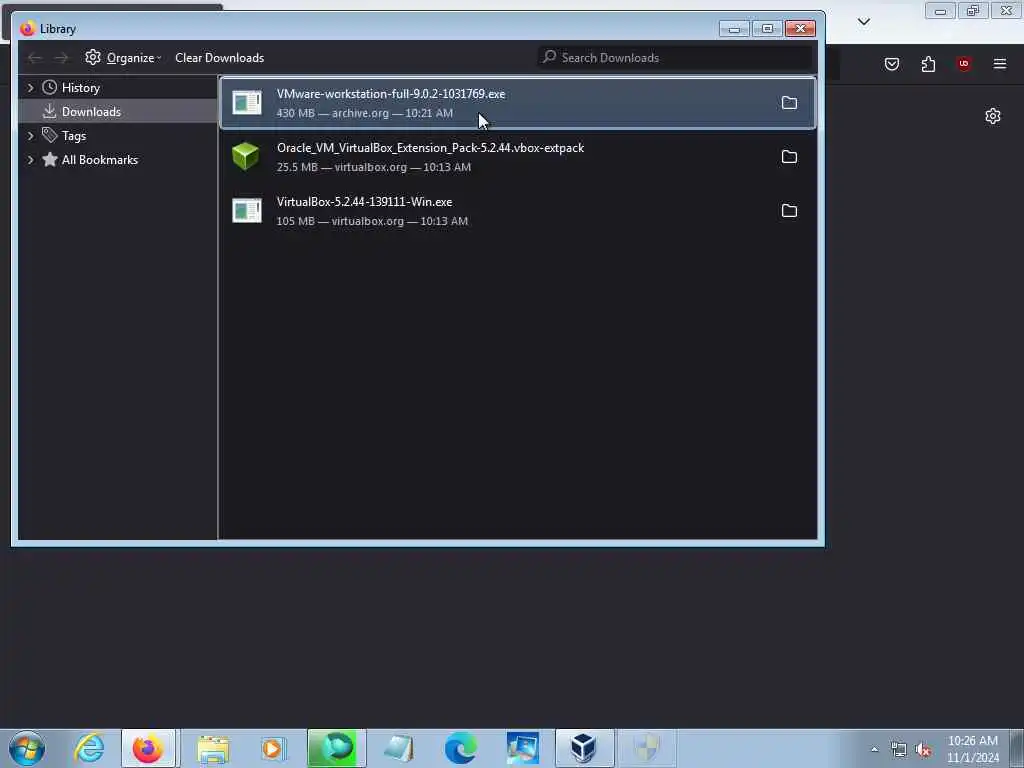Select Oracle_VM_VirtualBox_Extension_Pack-5.2.44.vbox-extpack file name
Screen dimensions: 1024x768
point(430,148)
